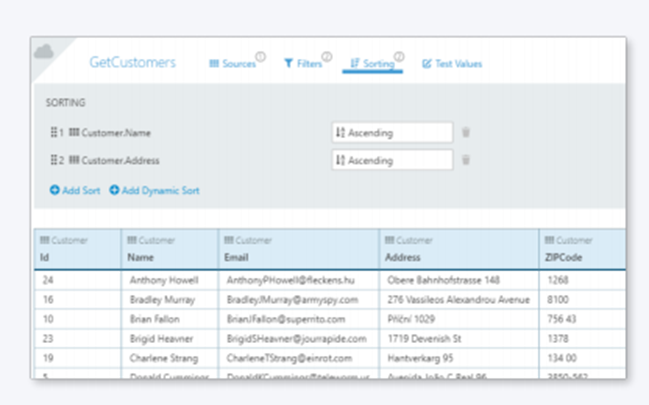The width and height of the screenshot is (649, 405).
Task: Delete the Customer.Address sort with trash icon
Action: pos(466,160)
